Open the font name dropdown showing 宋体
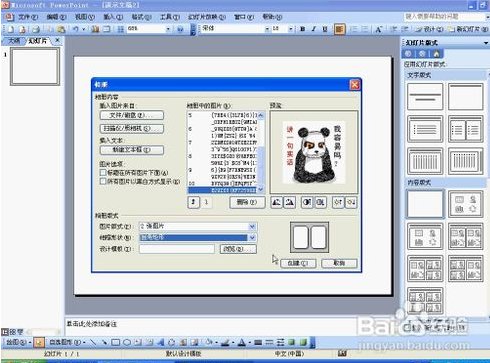490x363 pixels. pyautogui.click(x=267, y=29)
